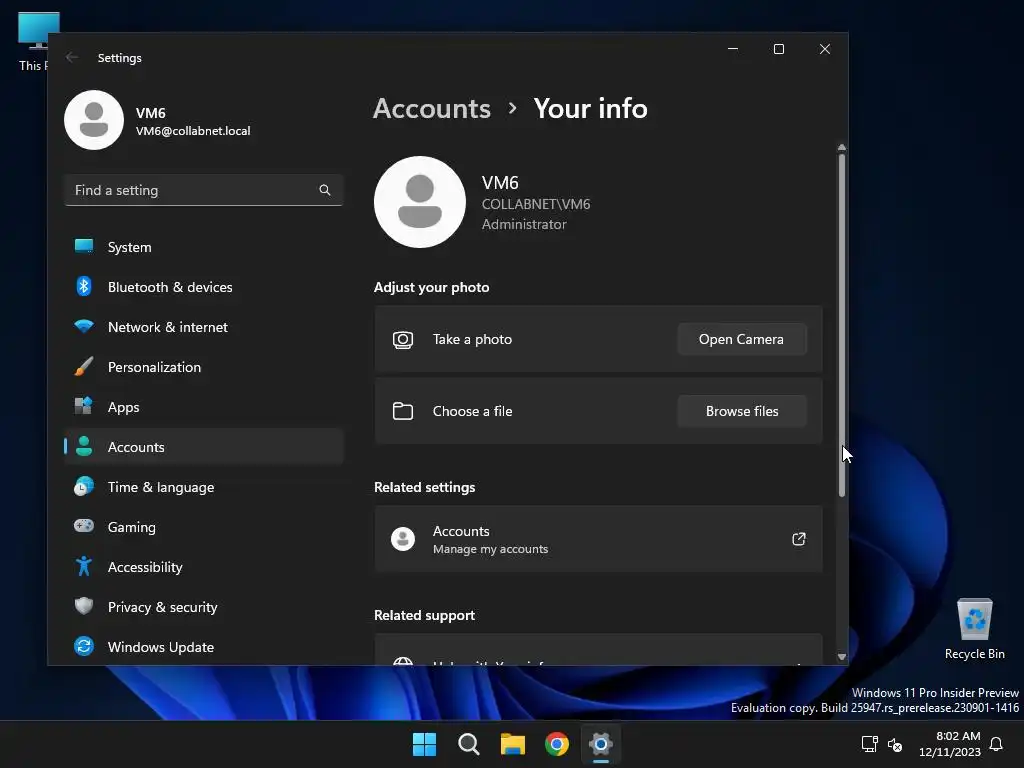Click the Privacy & security shield icon
1024x768 pixels.
coord(84,606)
